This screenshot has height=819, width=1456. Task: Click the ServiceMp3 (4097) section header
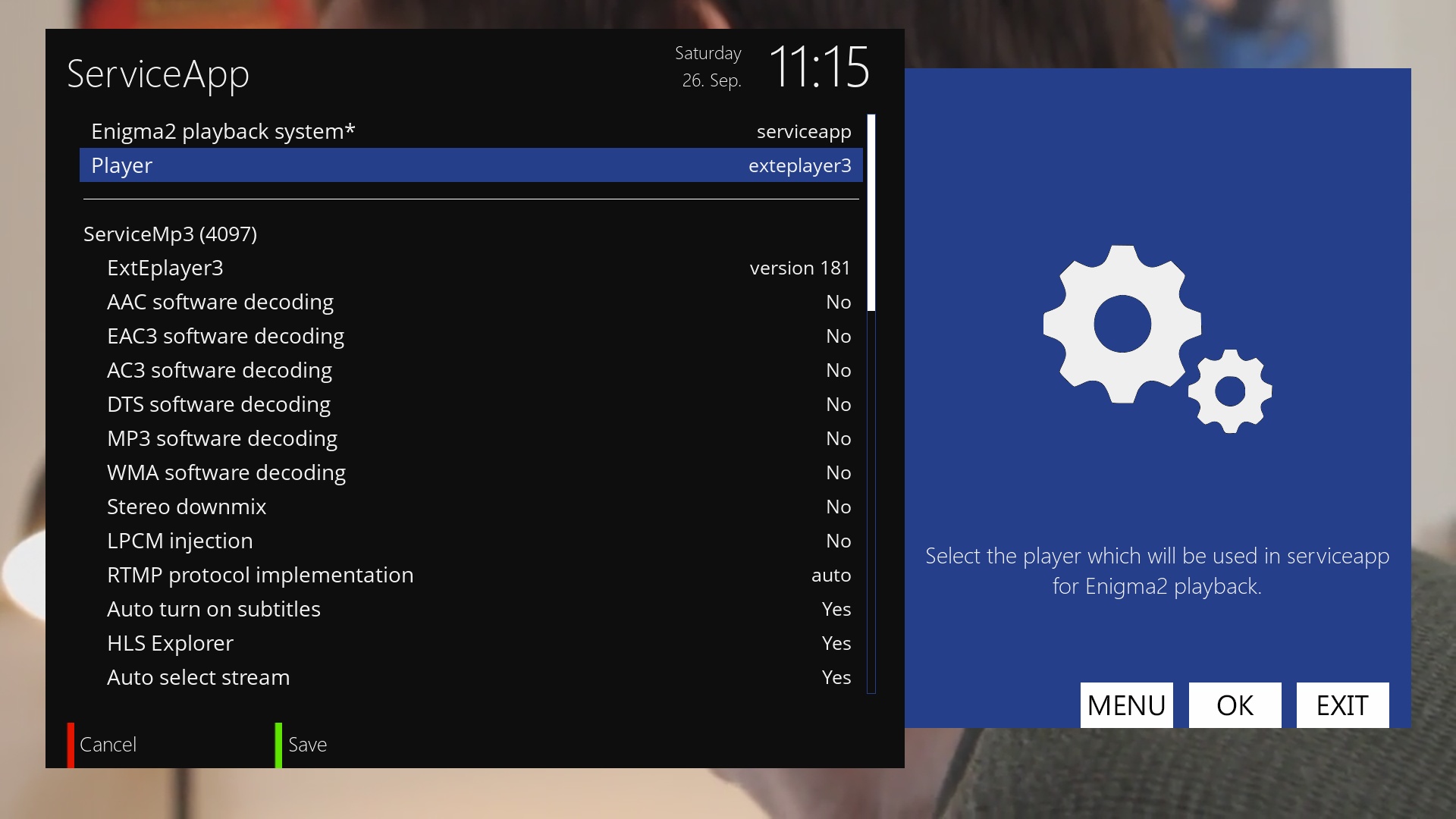point(170,234)
